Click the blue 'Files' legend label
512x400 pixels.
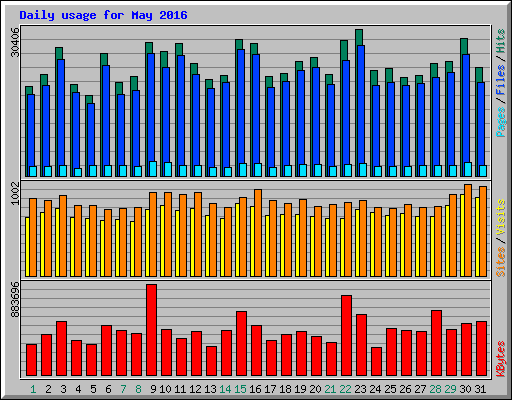(x=500, y=79)
